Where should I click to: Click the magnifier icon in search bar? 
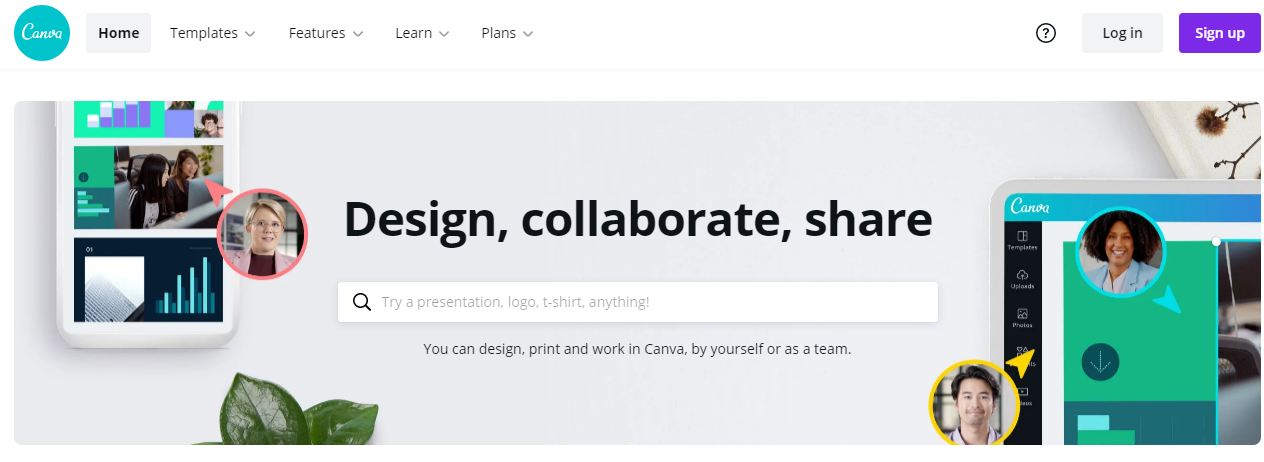pyautogui.click(x=362, y=302)
